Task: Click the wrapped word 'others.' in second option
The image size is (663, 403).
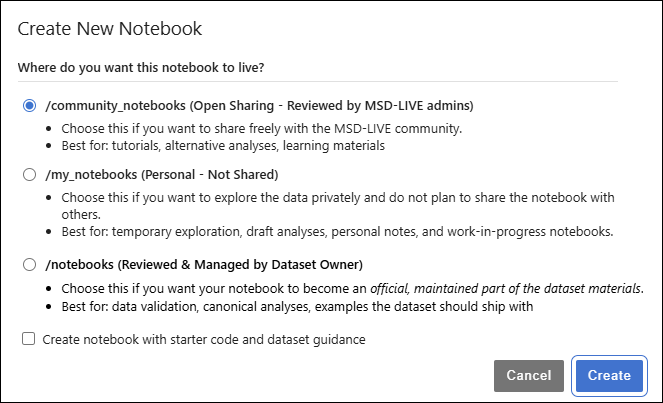Action: 81,214
